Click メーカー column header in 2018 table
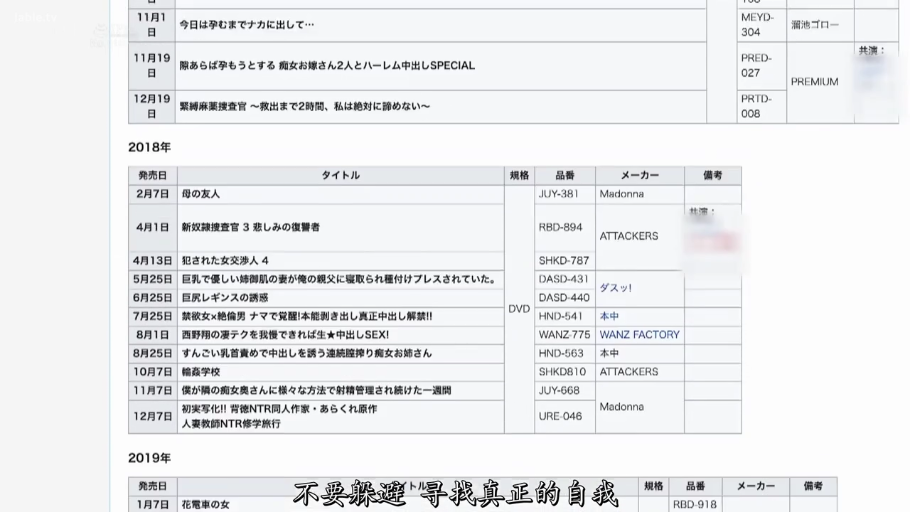This screenshot has height=512, width=910. click(639, 175)
